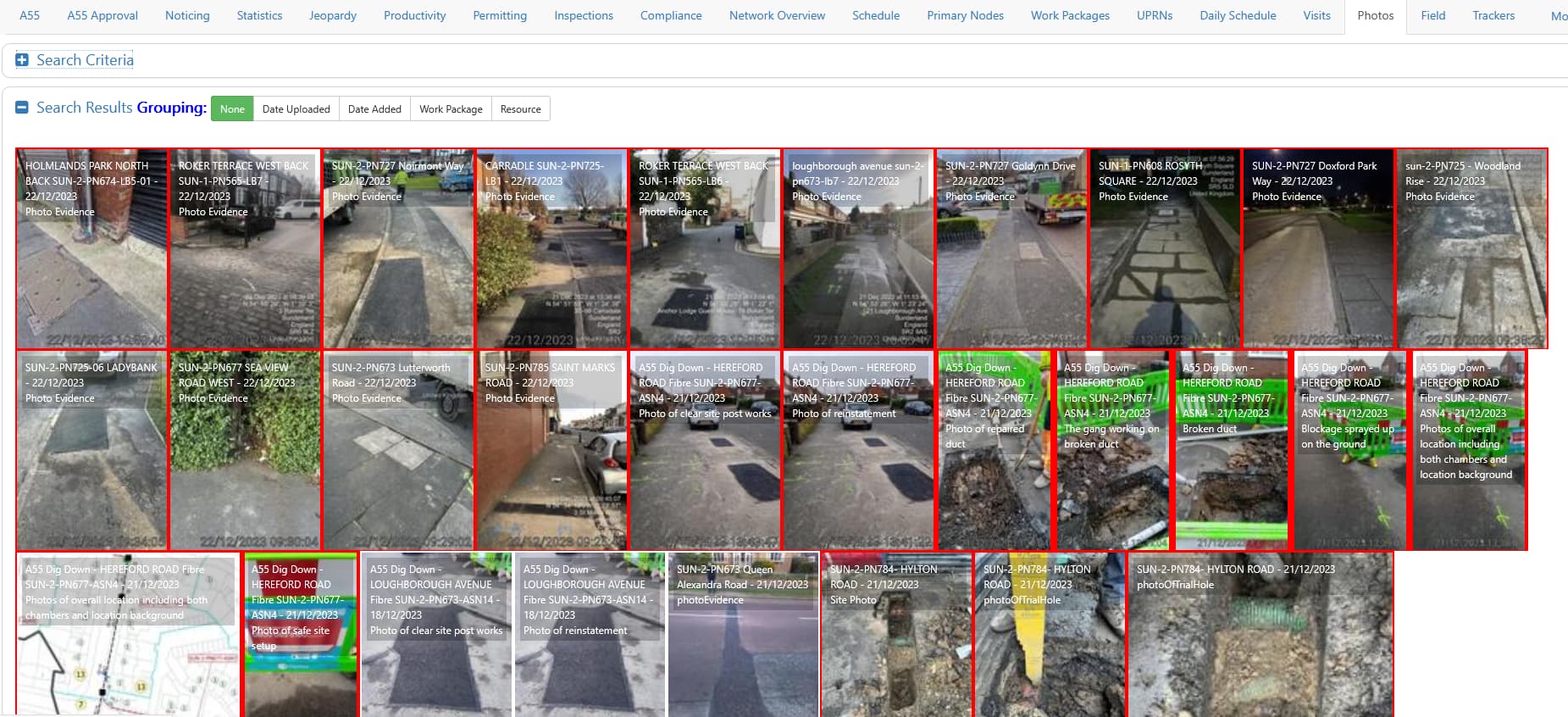Viewport: 1568px width, 717px height.
Task: Open SUN-2-PN673 Lutterworth Road photo
Action: [x=398, y=450]
